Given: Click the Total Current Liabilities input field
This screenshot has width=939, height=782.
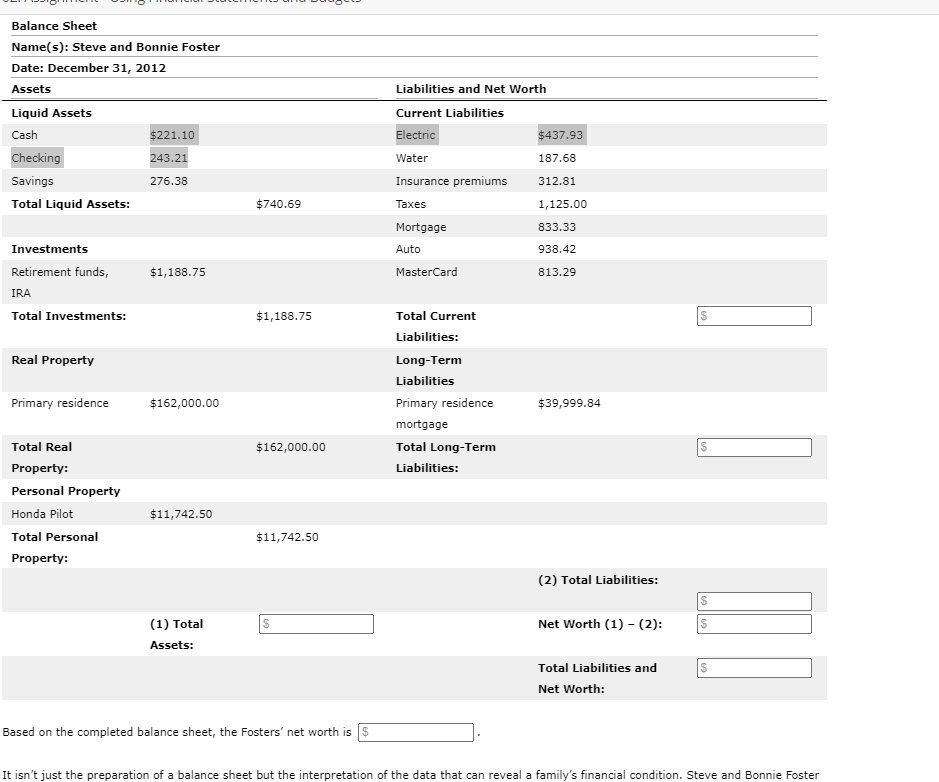Looking at the screenshot, I should click(754, 316).
